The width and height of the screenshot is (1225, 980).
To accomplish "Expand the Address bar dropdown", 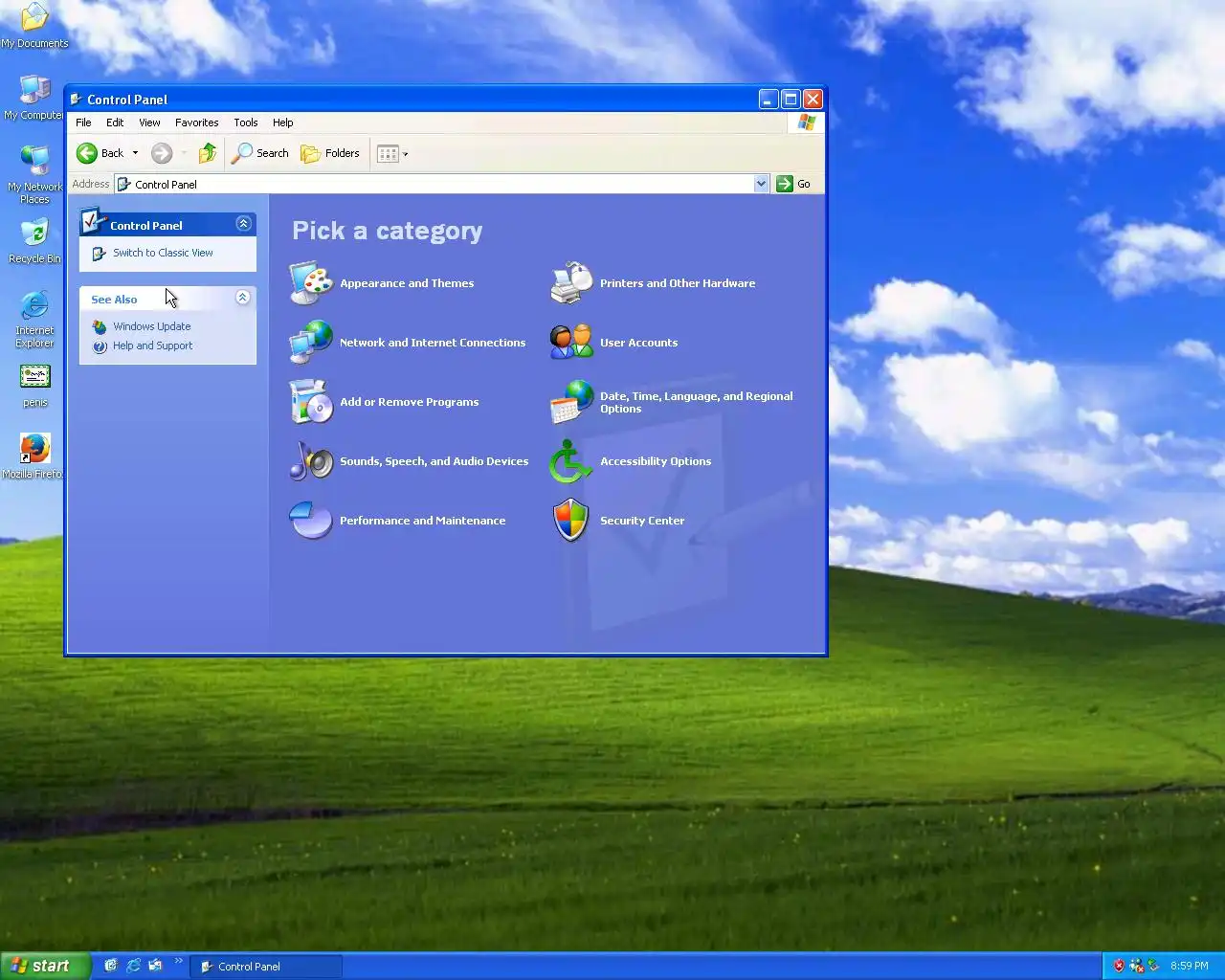I will coord(761,184).
